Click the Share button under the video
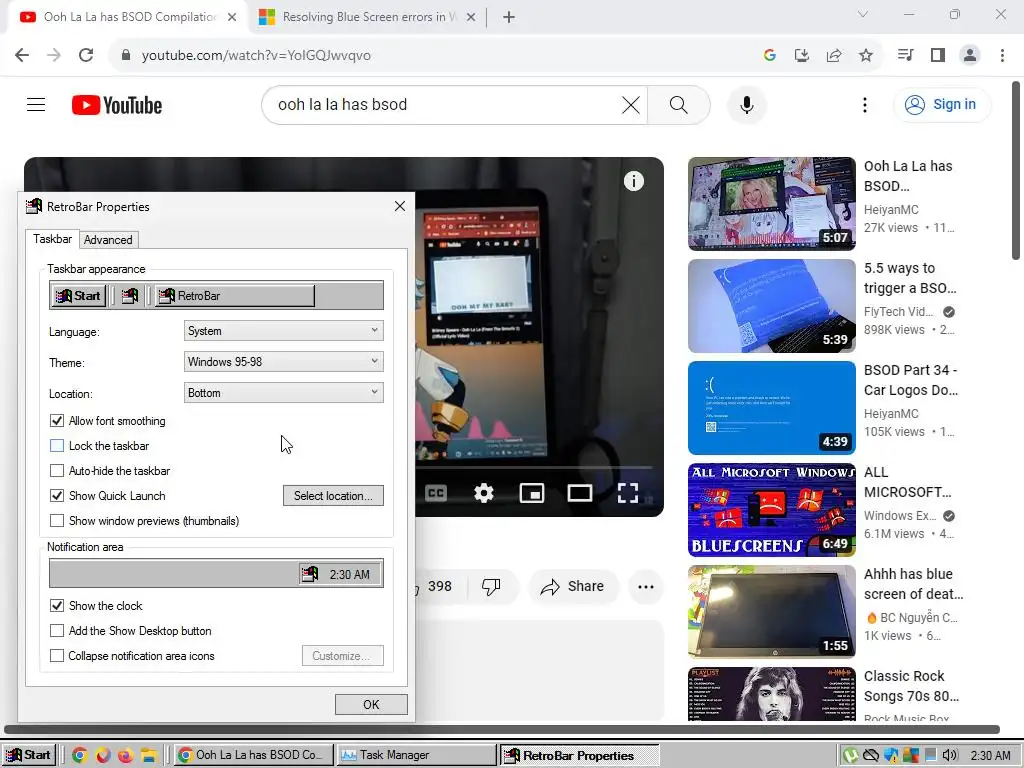 point(572,586)
